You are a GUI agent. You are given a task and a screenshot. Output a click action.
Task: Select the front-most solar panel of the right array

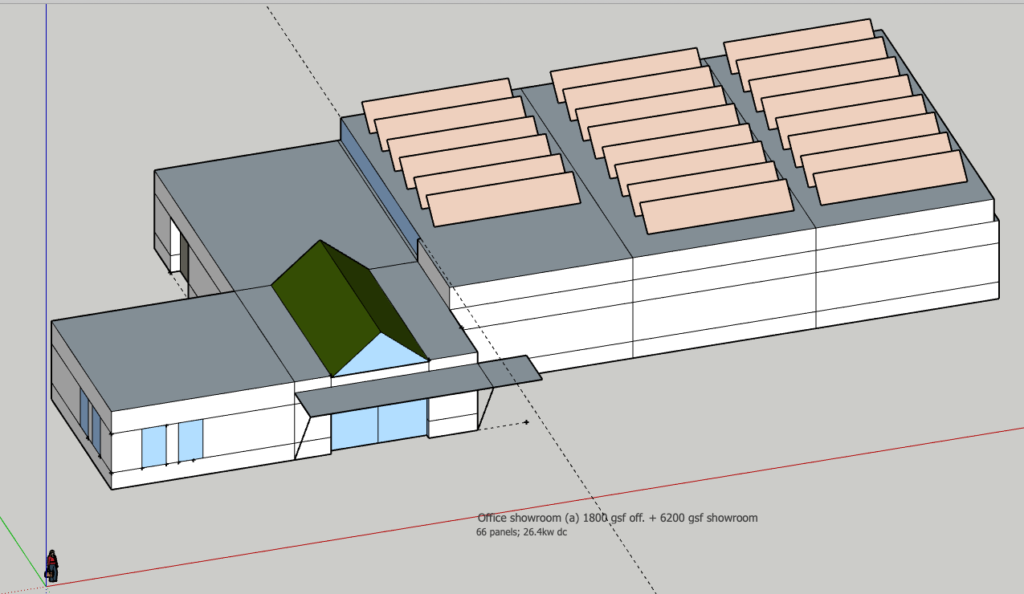click(x=890, y=178)
